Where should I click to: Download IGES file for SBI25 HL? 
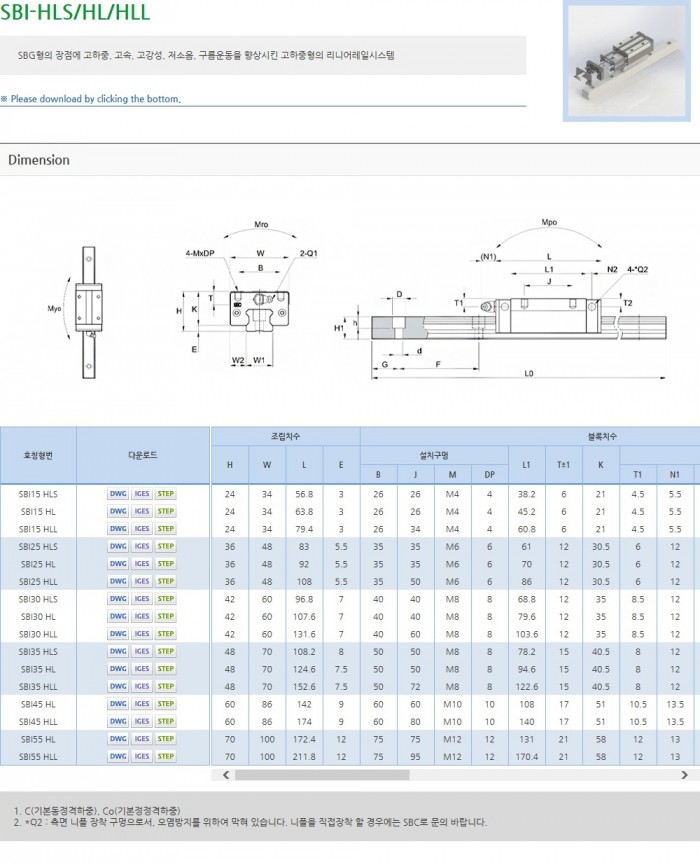[142, 564]
